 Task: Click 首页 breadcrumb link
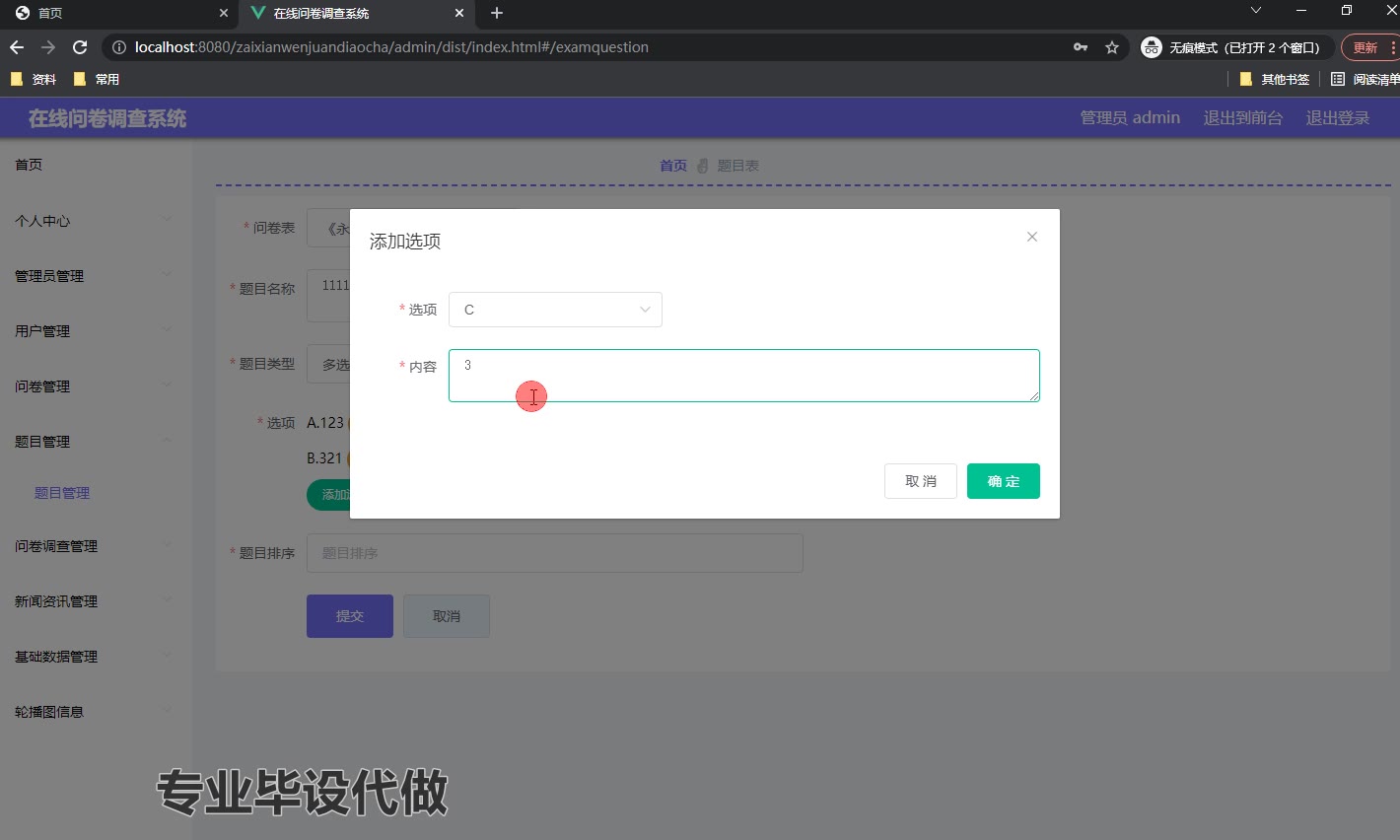[673, 166]
